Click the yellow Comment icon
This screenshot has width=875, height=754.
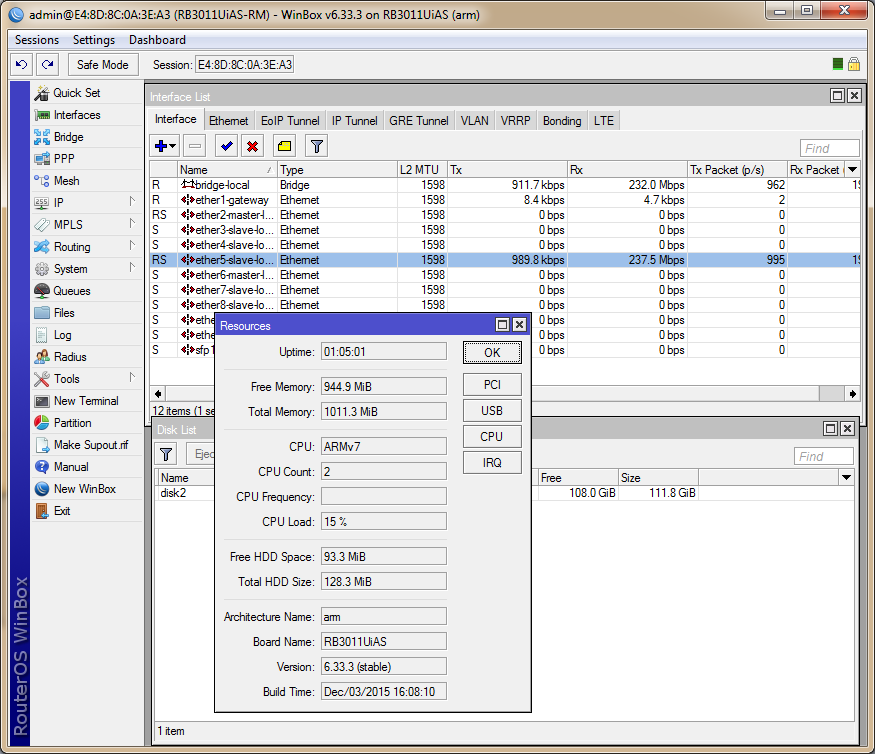coord(284,146)
